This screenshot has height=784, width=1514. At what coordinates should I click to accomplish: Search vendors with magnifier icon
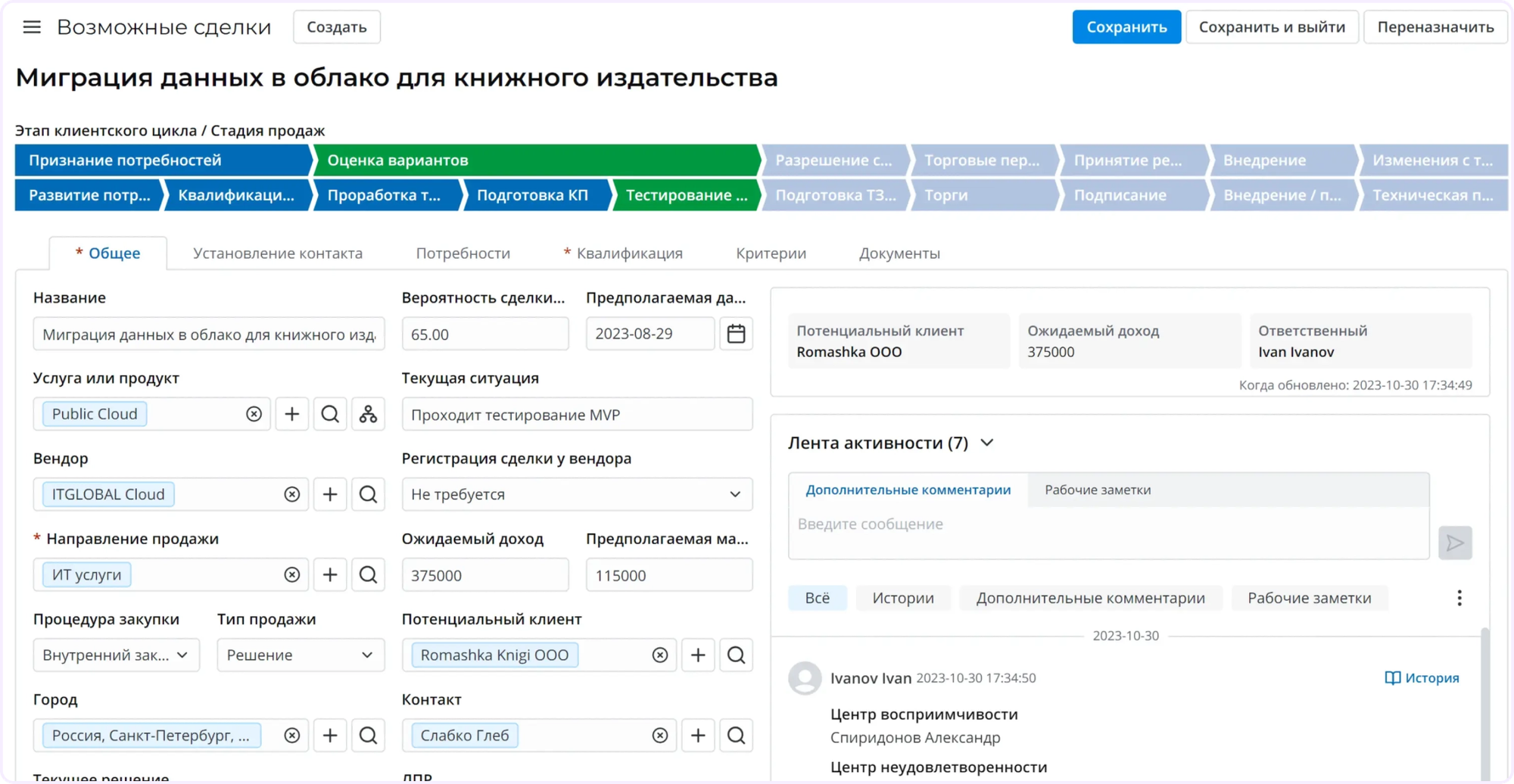click(x=368, y=494)
